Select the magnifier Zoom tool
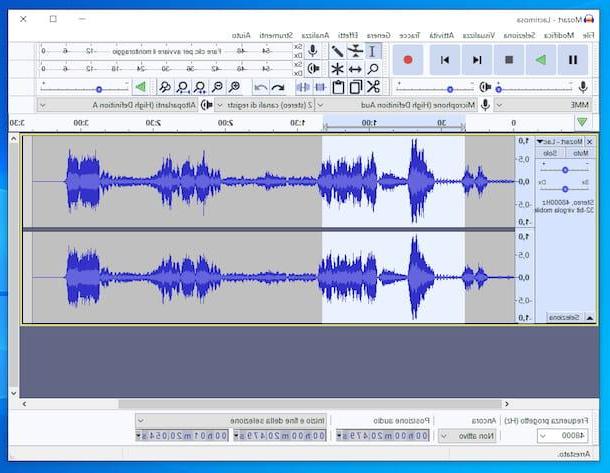Image resolution: width=610 pixels, height=473 pixels. [373, 69]
